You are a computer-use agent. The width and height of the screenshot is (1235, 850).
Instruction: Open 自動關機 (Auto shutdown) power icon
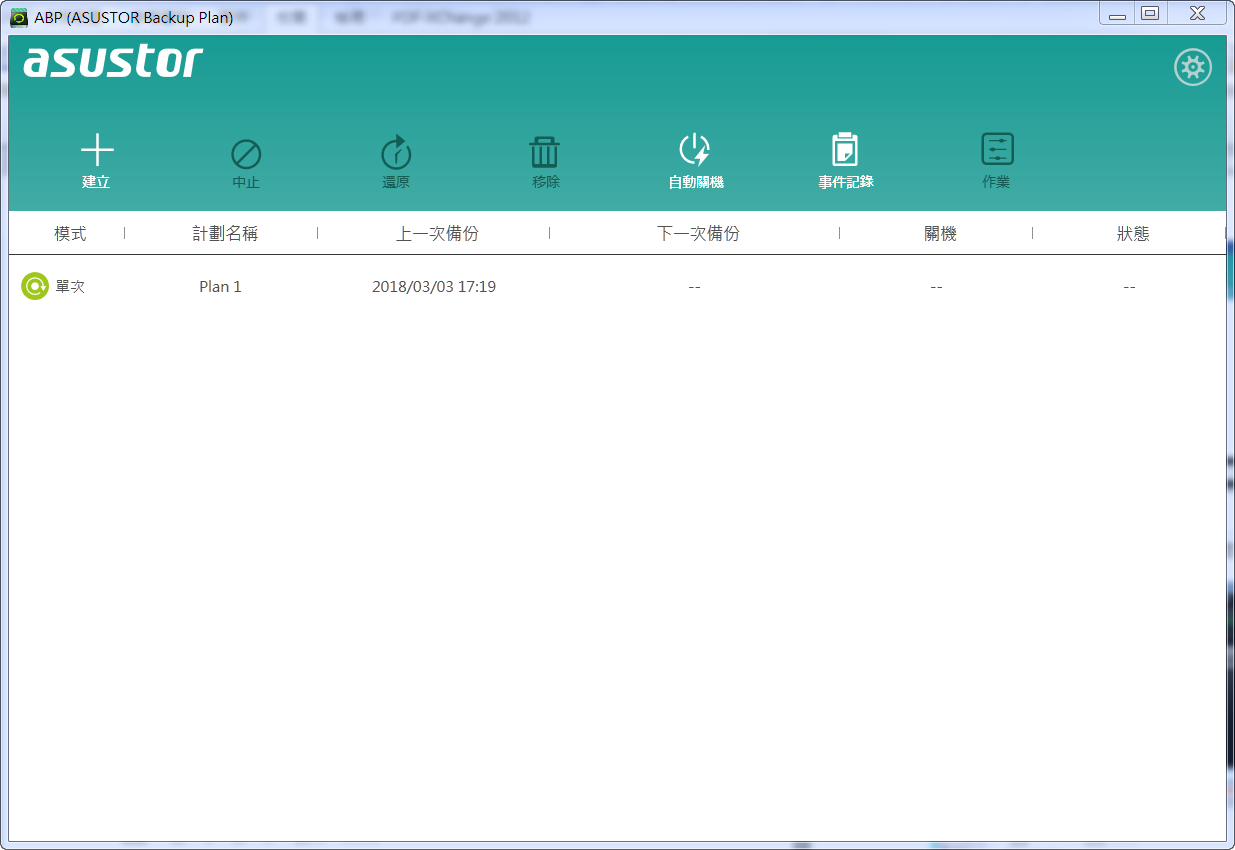pos(695,151)
